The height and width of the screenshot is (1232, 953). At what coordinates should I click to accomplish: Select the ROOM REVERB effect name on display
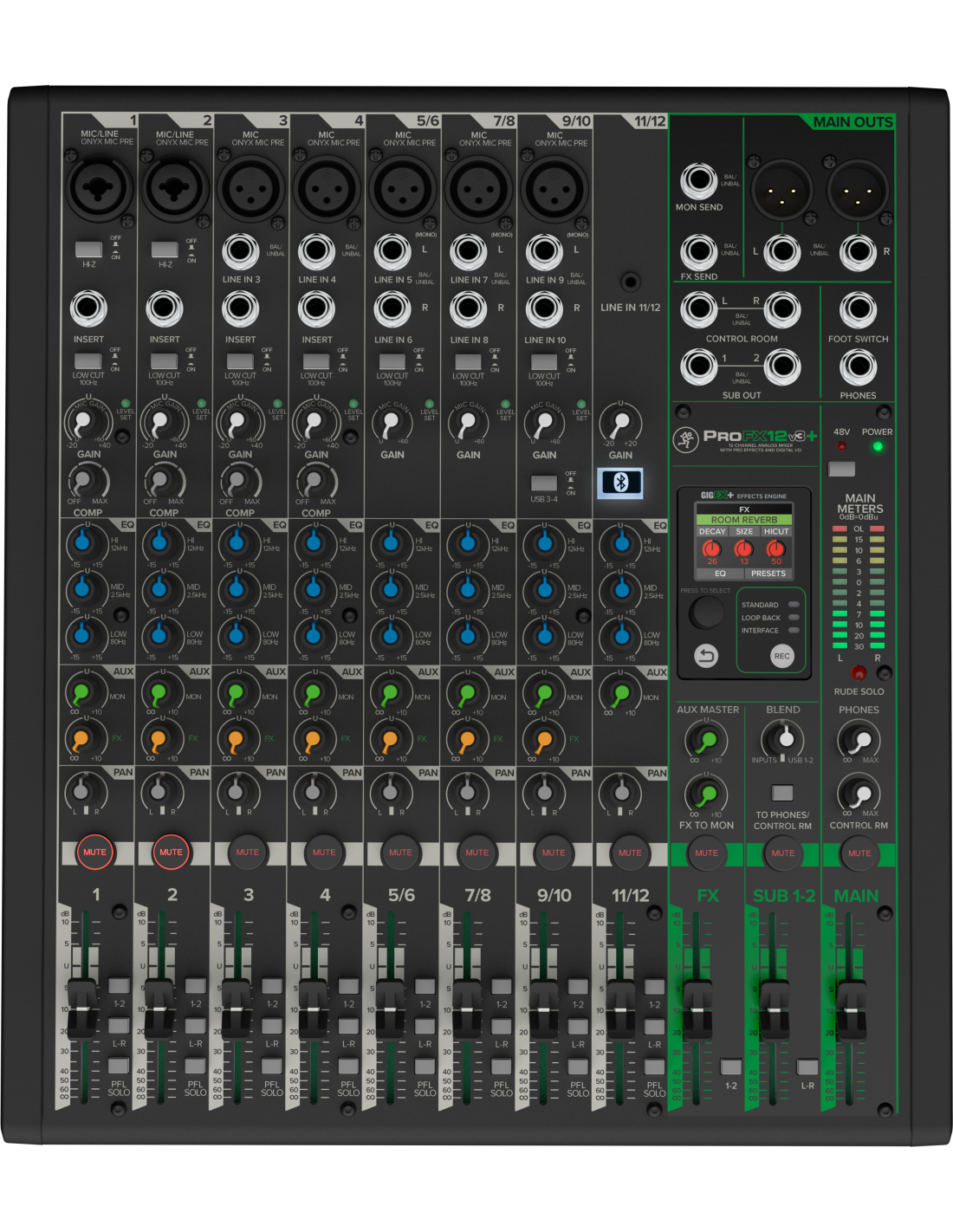point(744,520)
